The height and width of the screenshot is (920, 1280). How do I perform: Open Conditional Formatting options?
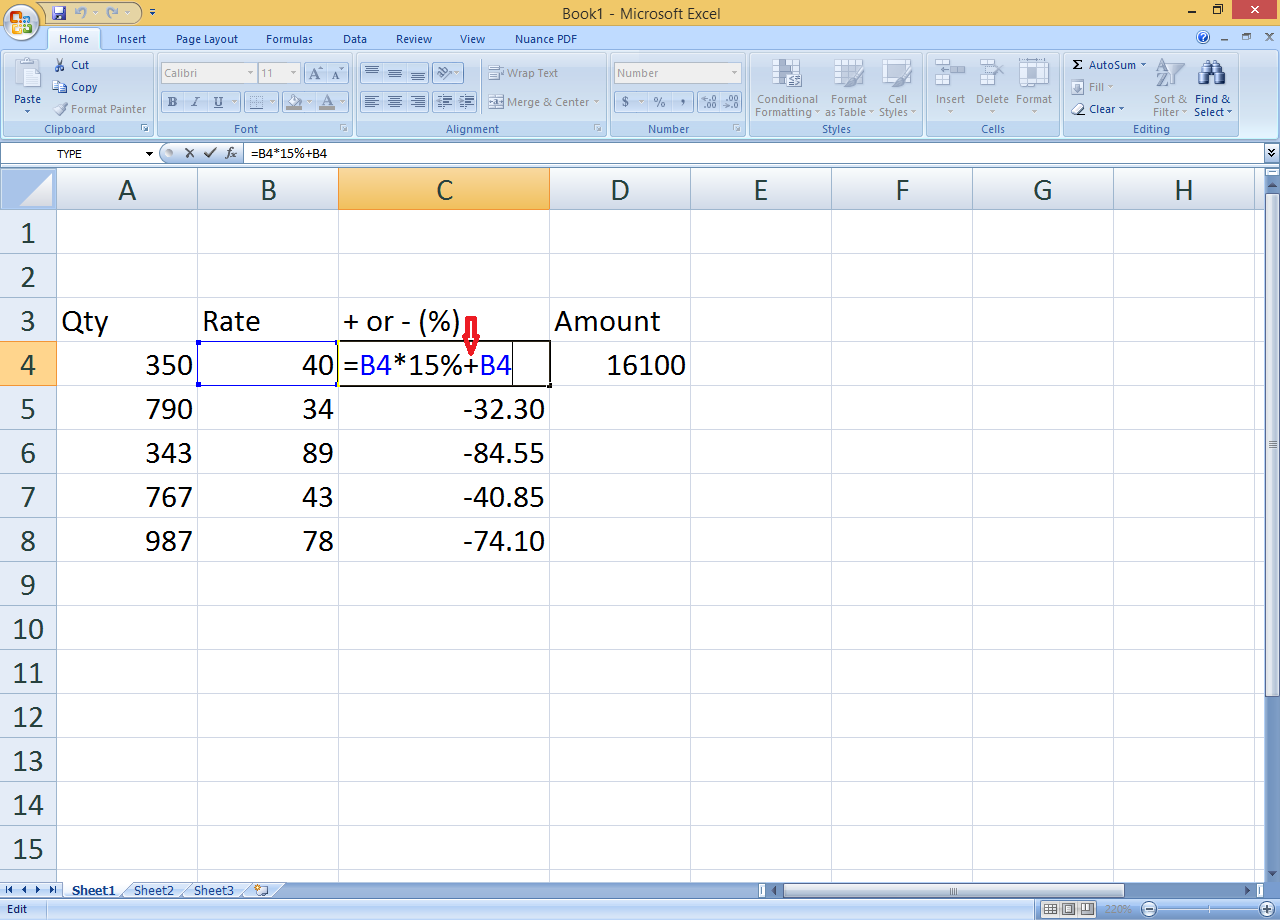(787, 88)
